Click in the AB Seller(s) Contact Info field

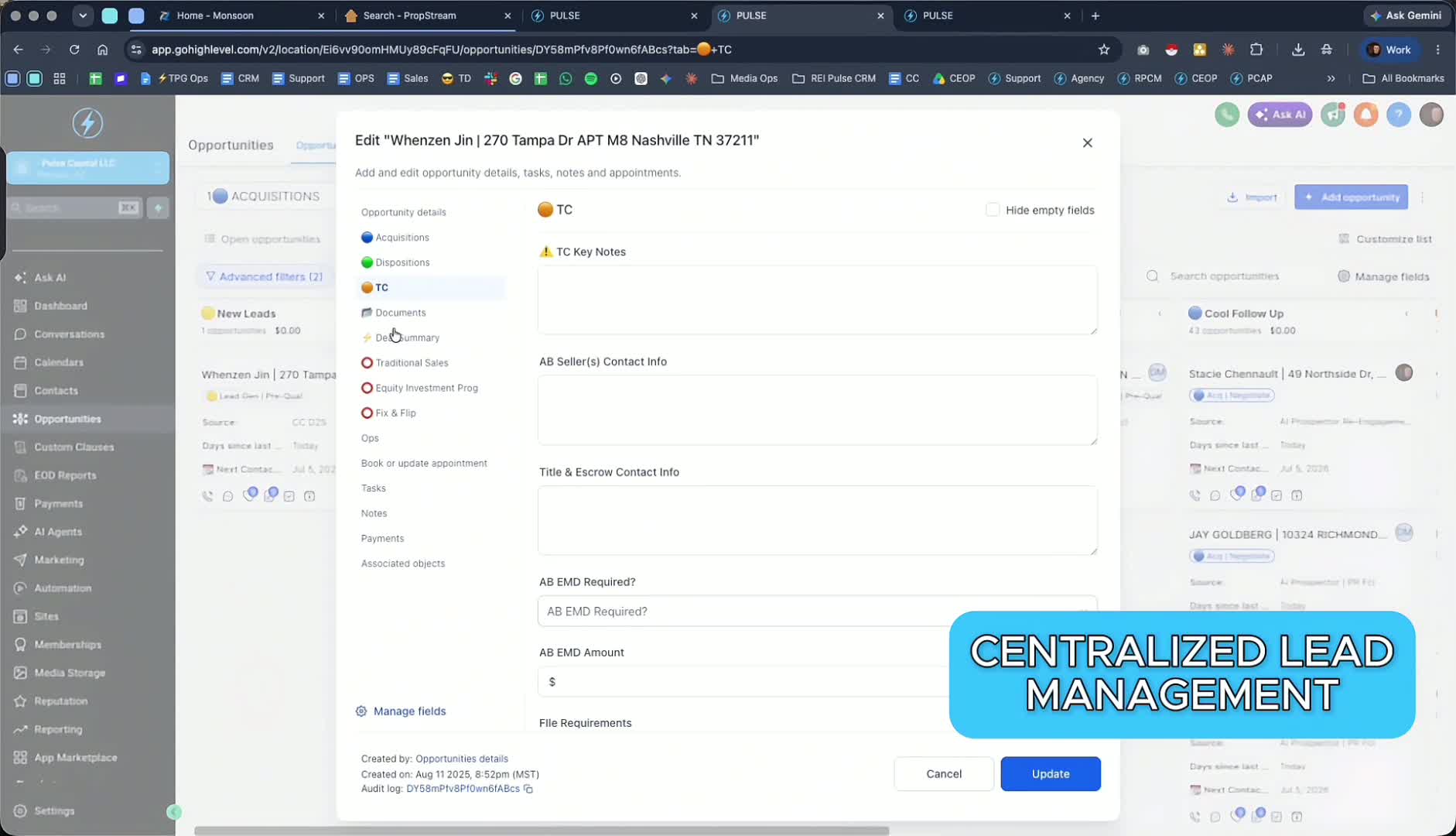[817, 410]
